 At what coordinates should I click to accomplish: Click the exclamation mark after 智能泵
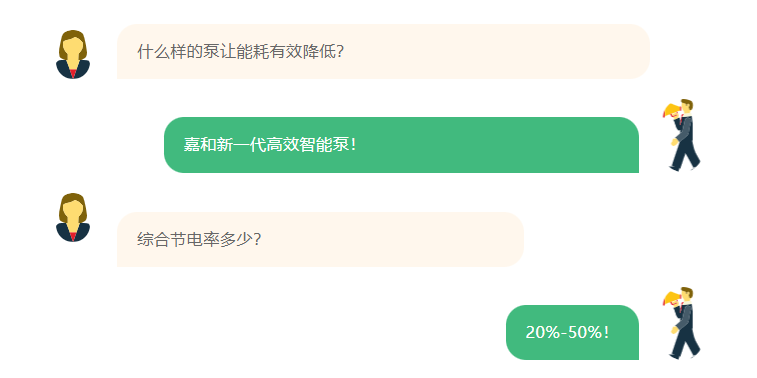[x=354, y=145]
